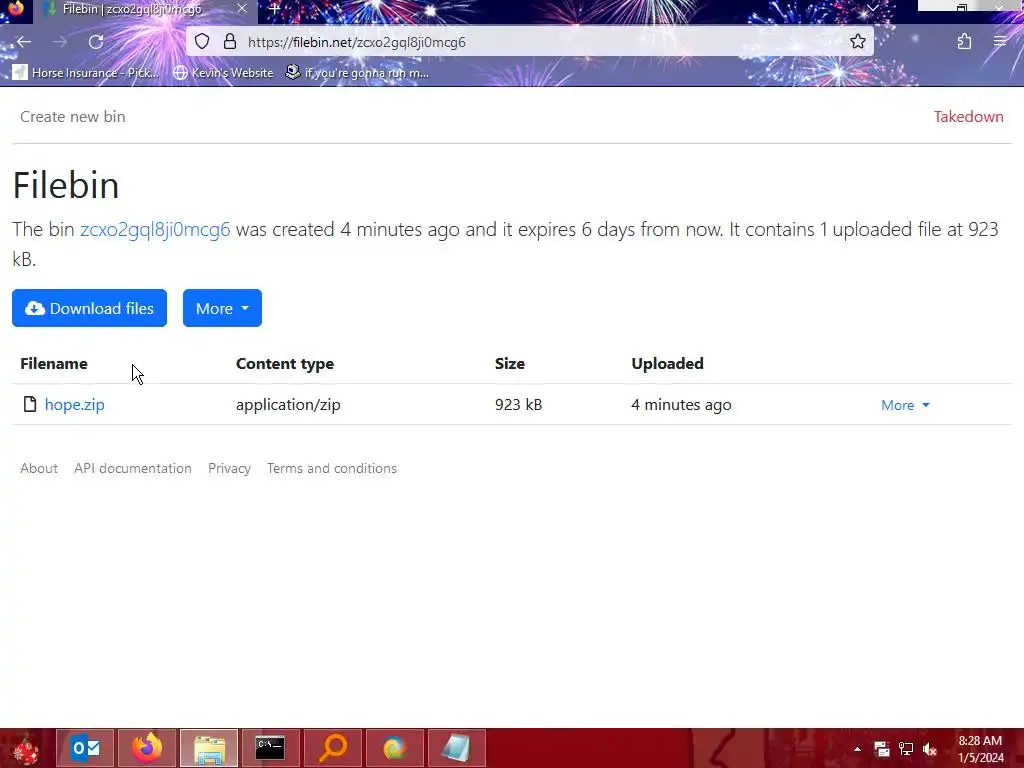Click the file icon beside hope.zip
This screenshot has height=768, width=1024.
[29, 404]
